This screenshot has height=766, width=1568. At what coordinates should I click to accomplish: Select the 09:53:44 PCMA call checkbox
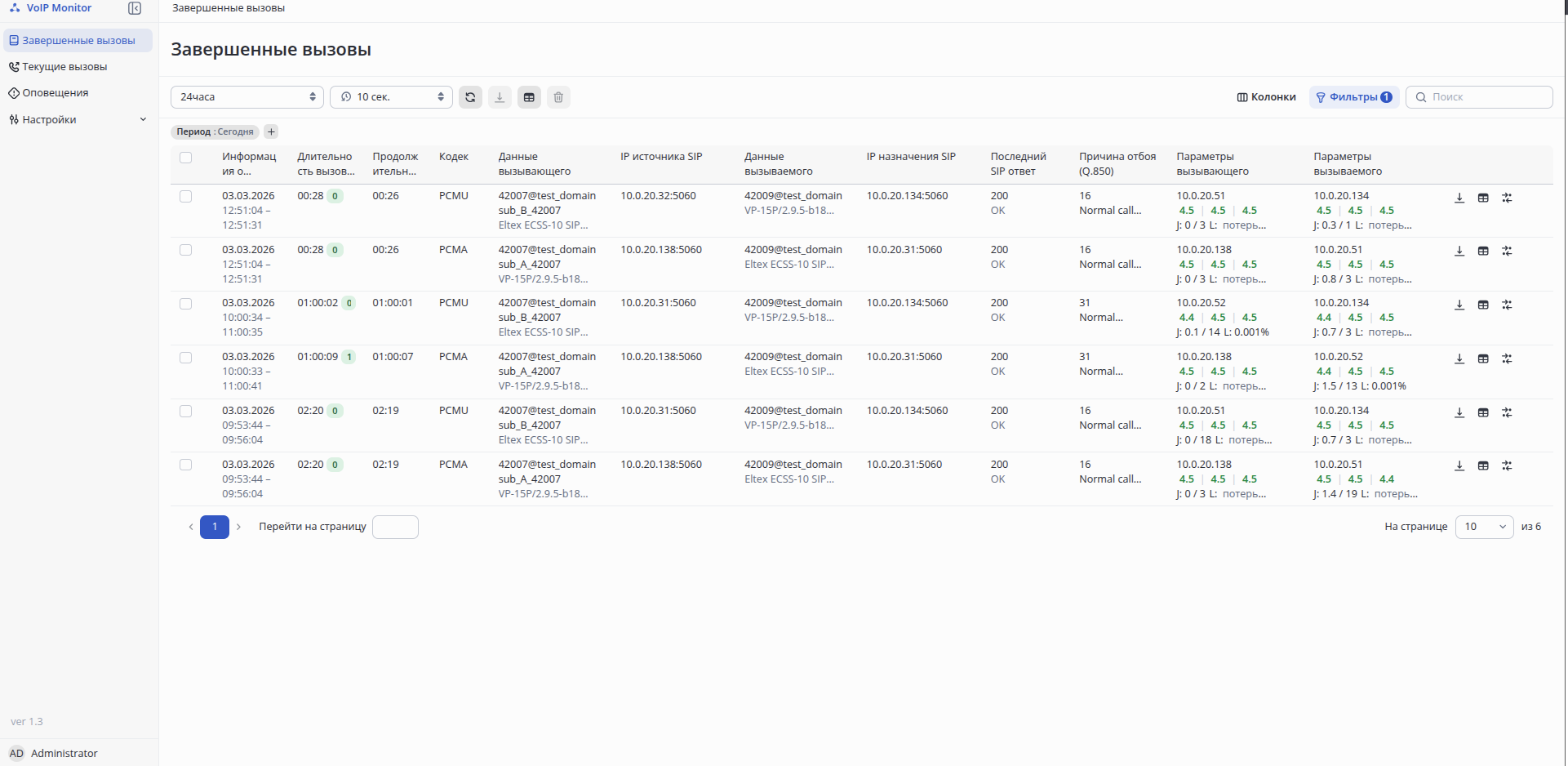(185, 465)
